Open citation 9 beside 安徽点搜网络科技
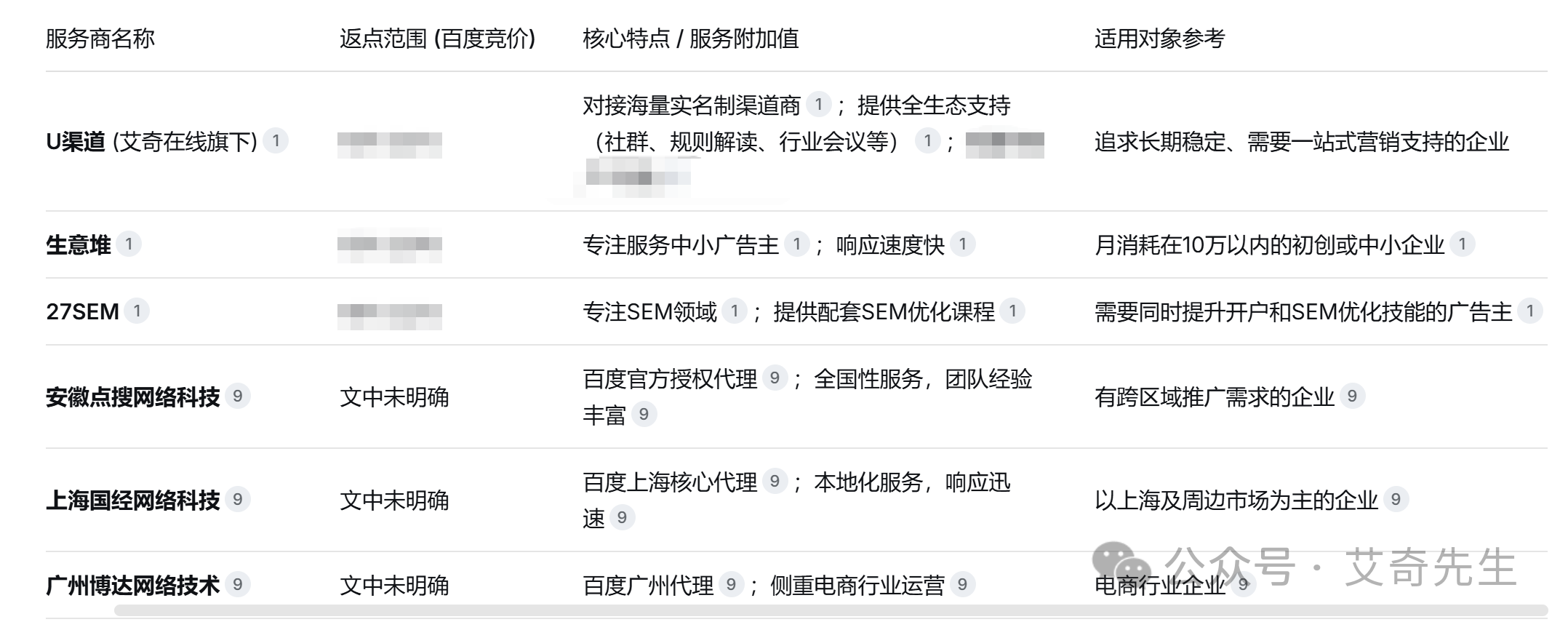The height and width of the screenshot is (630, 1568). (237, 396)
